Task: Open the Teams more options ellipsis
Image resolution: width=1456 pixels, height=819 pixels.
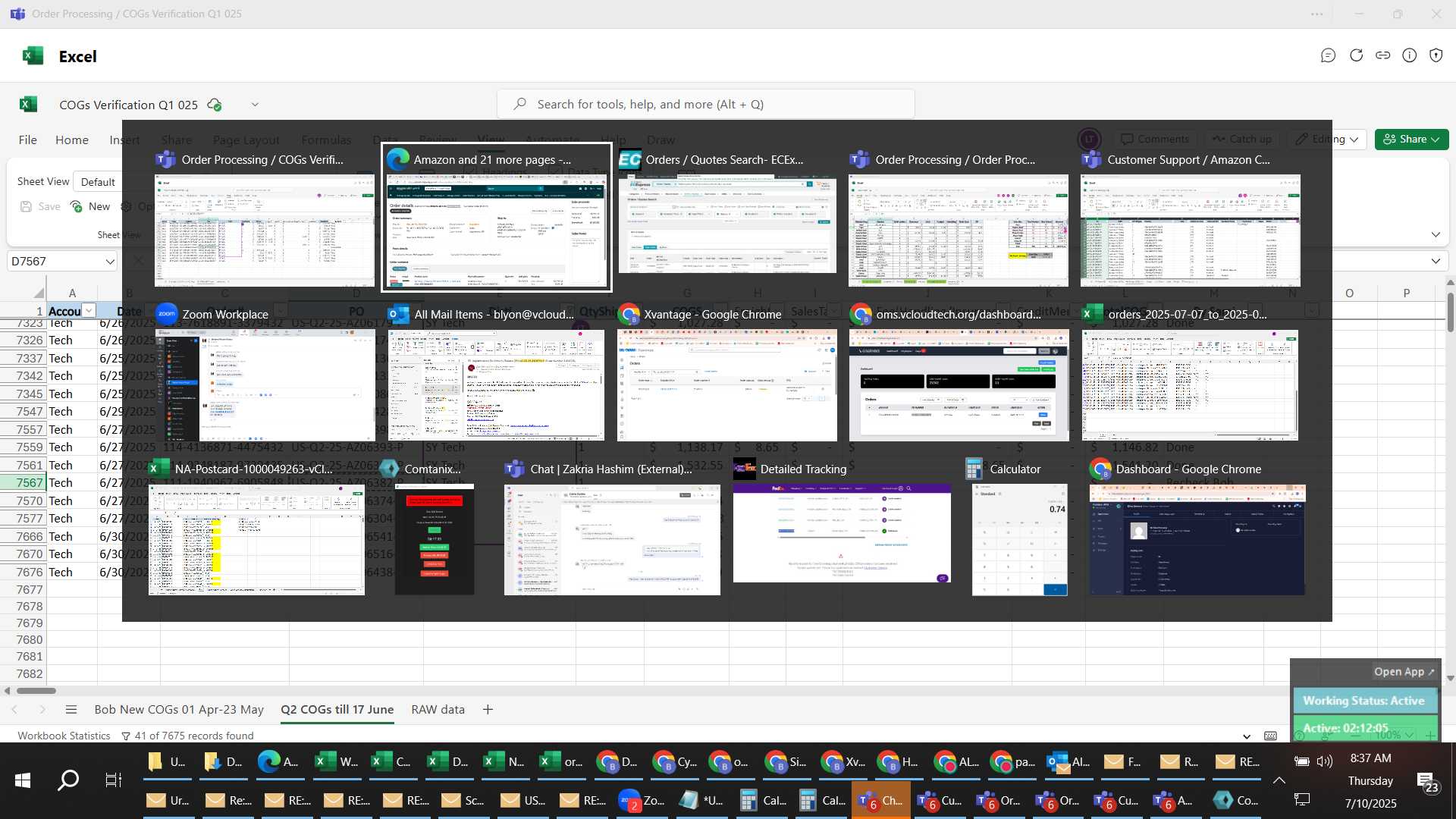Action: click(1317, 14)
